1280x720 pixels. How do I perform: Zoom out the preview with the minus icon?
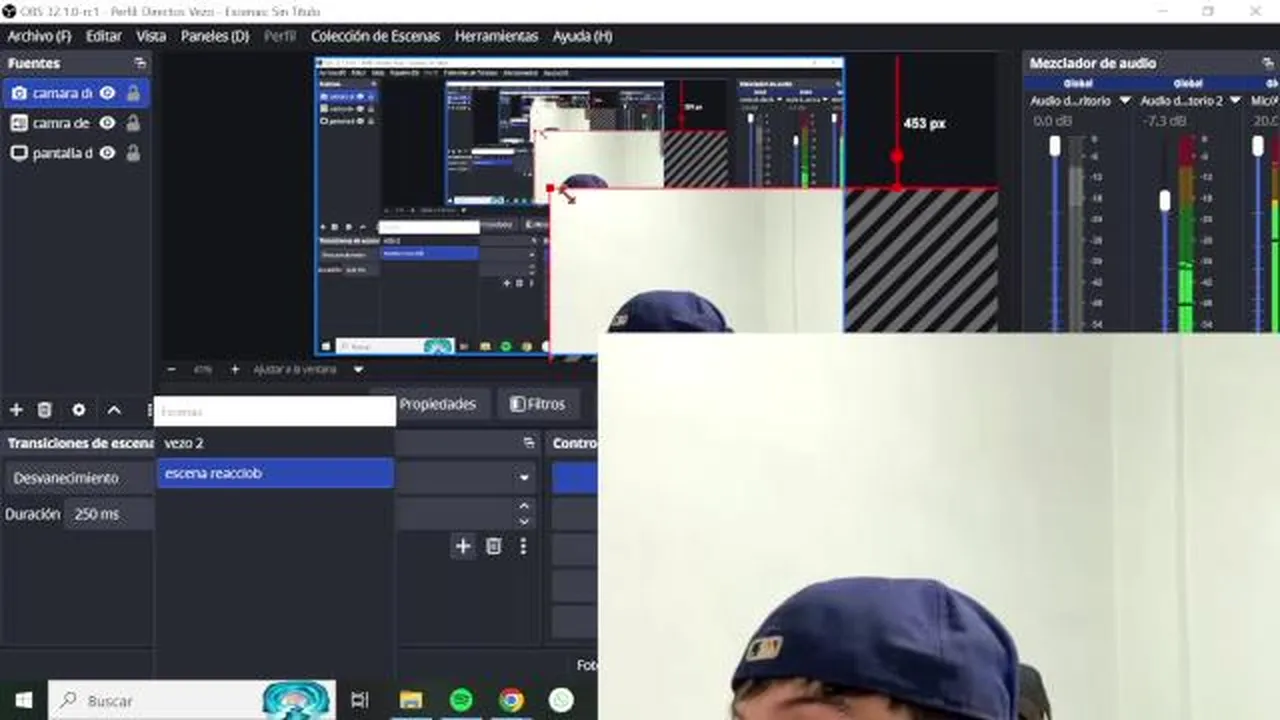171,369
